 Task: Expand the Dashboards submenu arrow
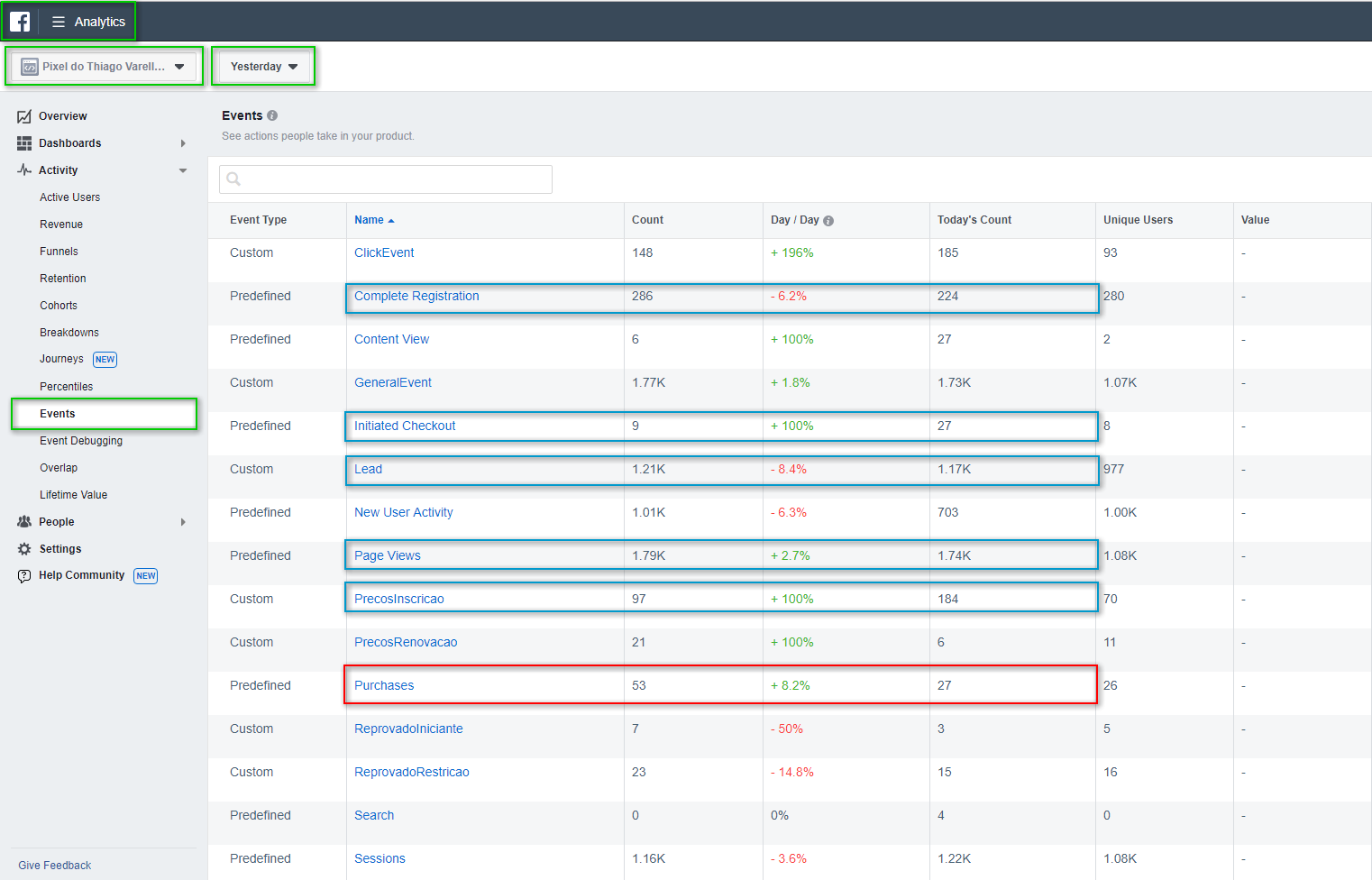pos(183,143)
